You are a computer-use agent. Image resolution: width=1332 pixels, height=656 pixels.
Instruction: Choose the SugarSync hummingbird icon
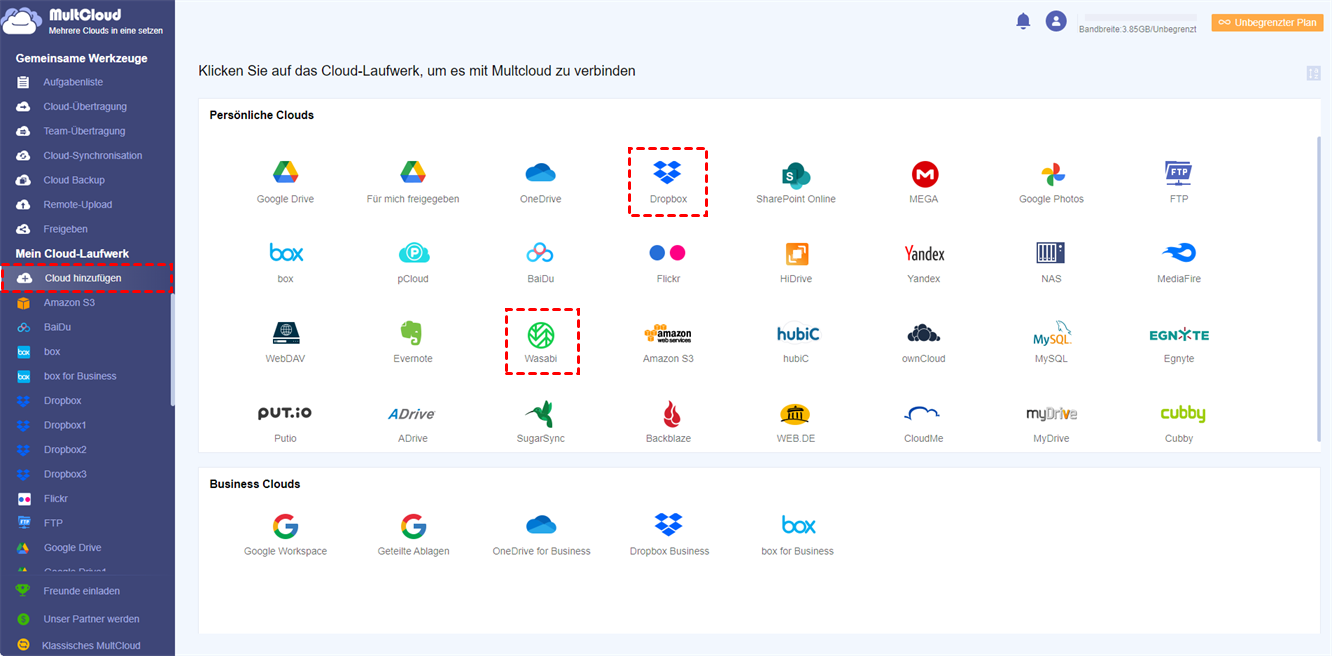[540, 413]
